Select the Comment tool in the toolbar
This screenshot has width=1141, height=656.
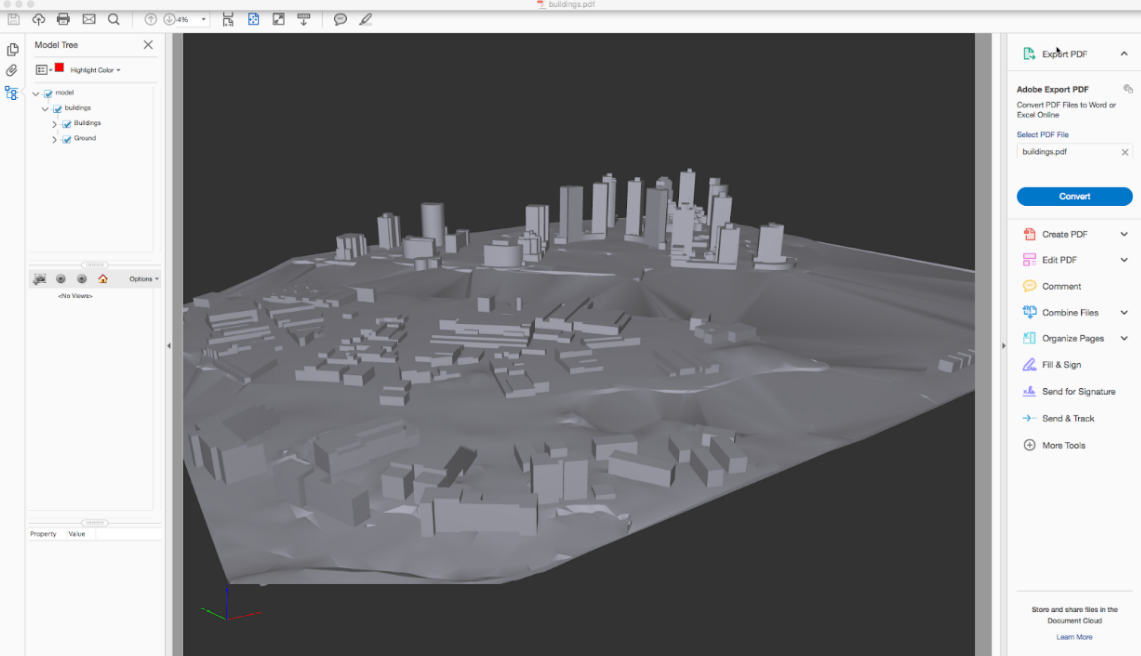(341, 18)
